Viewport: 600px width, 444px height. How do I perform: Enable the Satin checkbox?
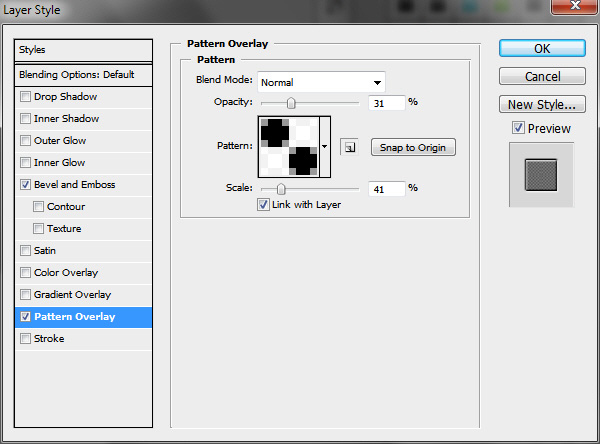coord(25,251)
